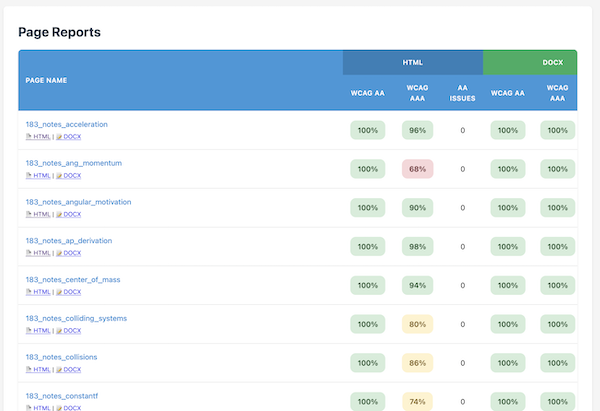600x411 pixels.
Task: Open 183_notes_center_of_mass report
Action: click(x=74, y=279)
